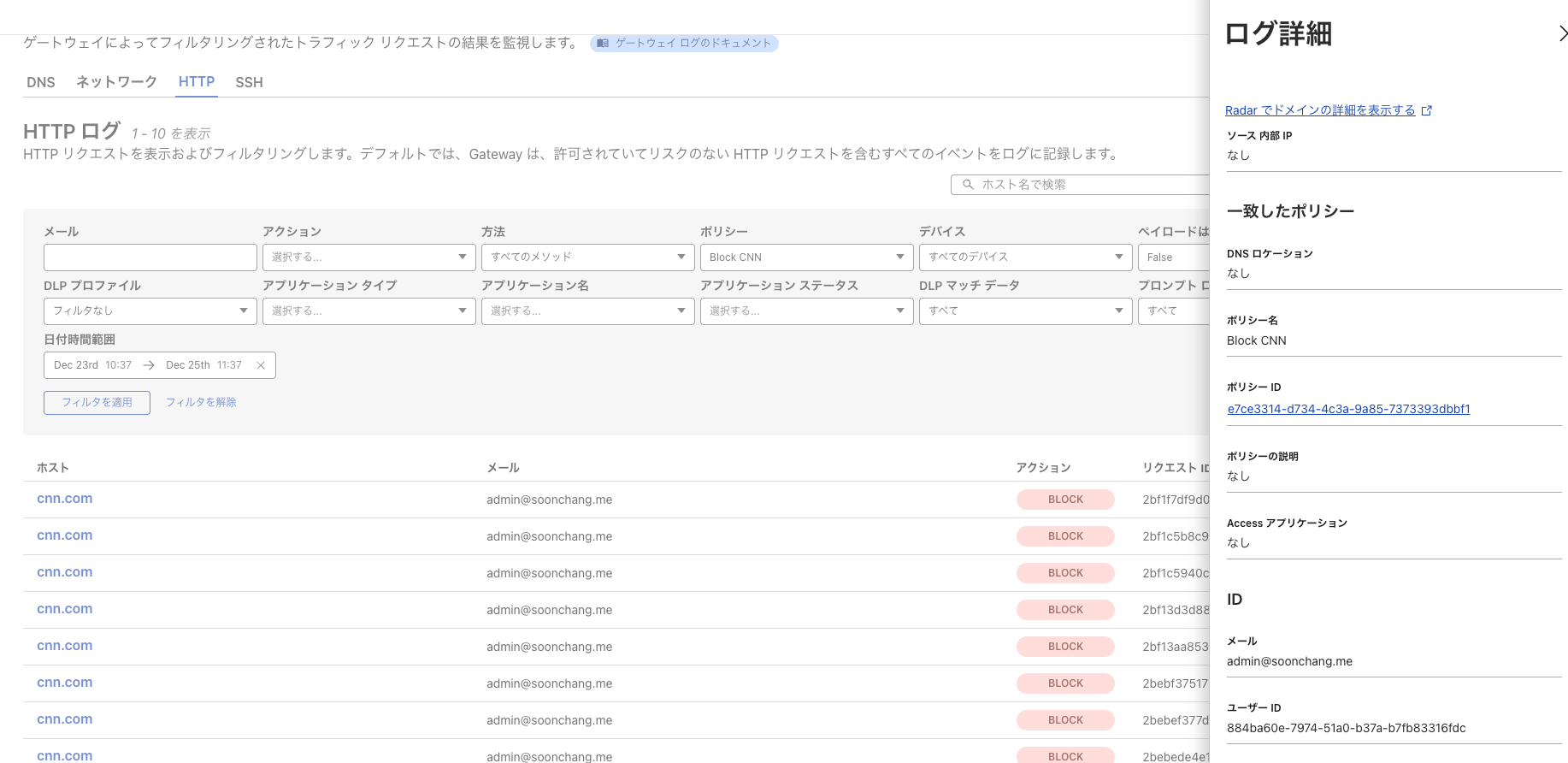
Task: Click policy name Block CNN in details
Action: tap(1256, 340)
